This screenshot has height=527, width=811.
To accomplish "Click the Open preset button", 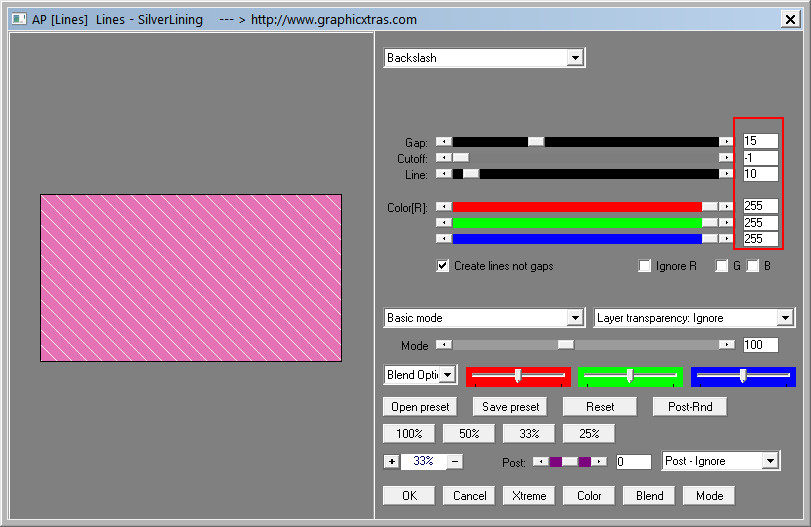I will coord(419,407).
